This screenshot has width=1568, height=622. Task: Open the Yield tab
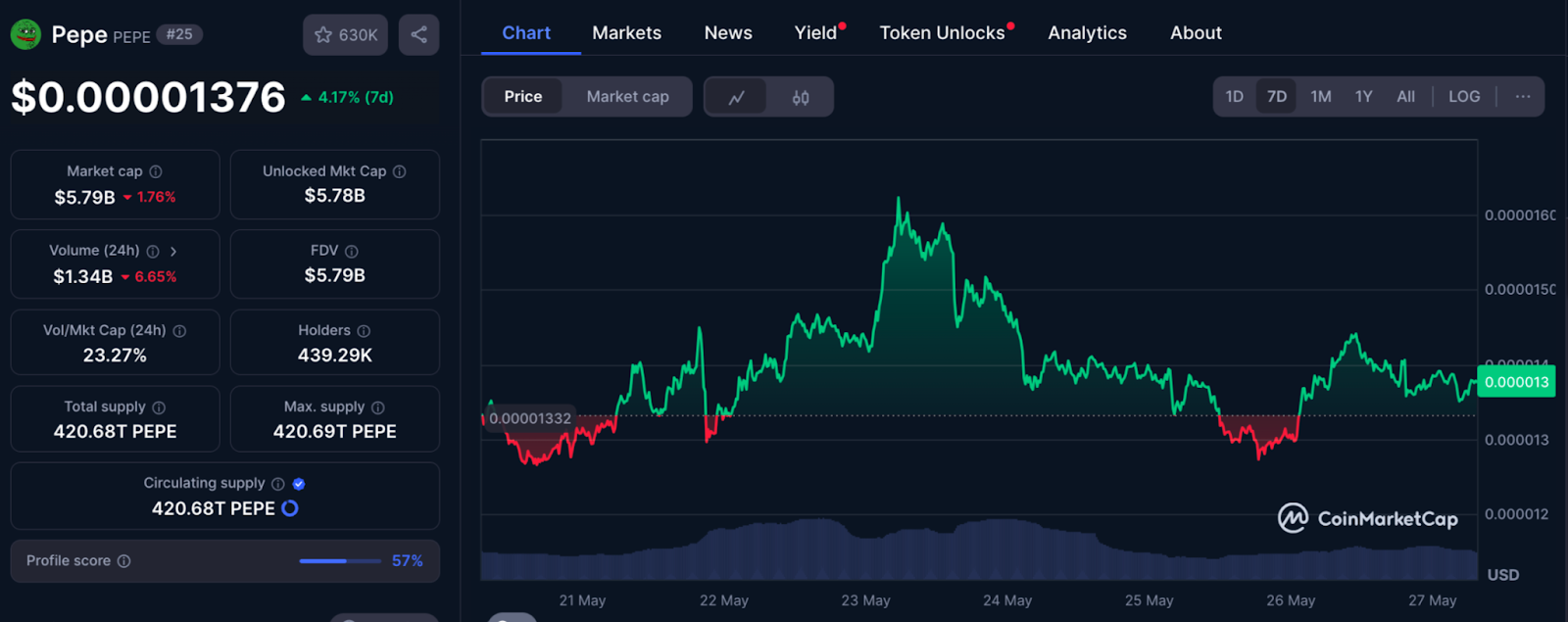pos(816,32)
